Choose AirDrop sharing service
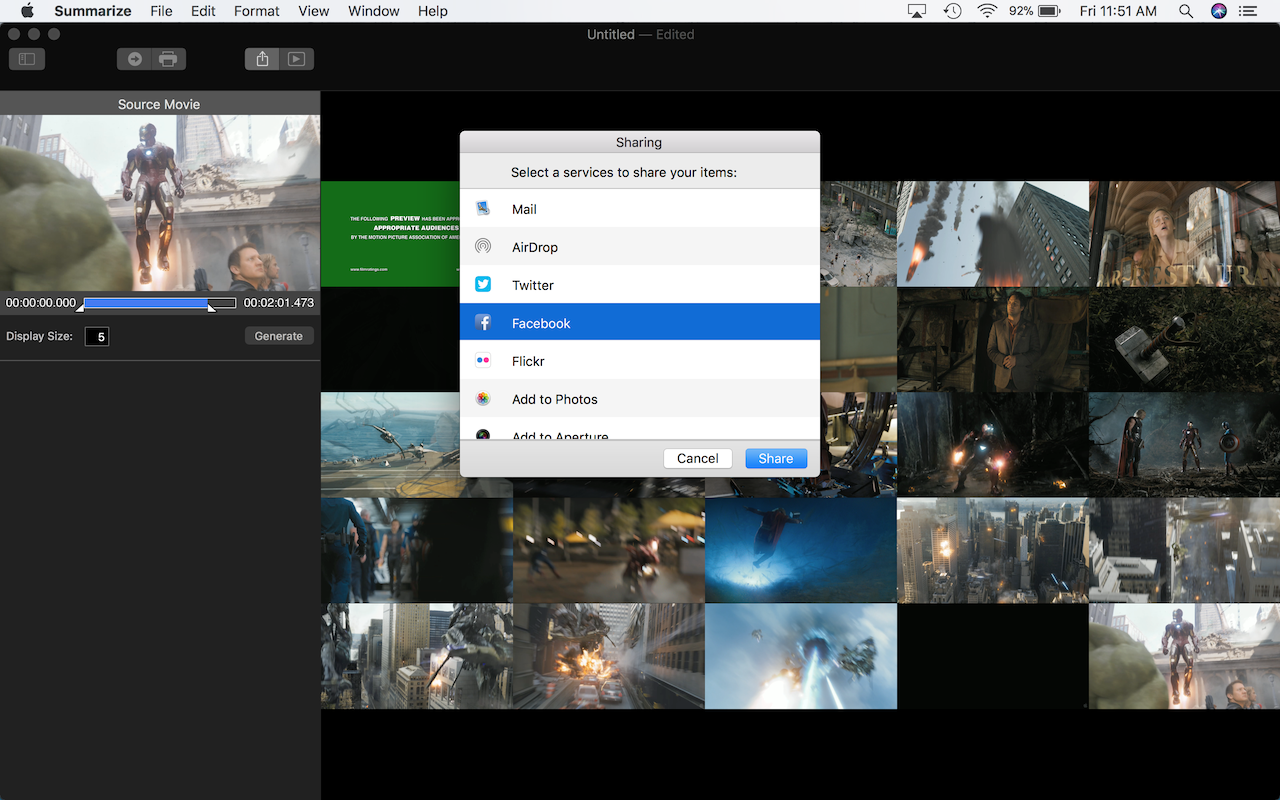 tap(640, 247)
